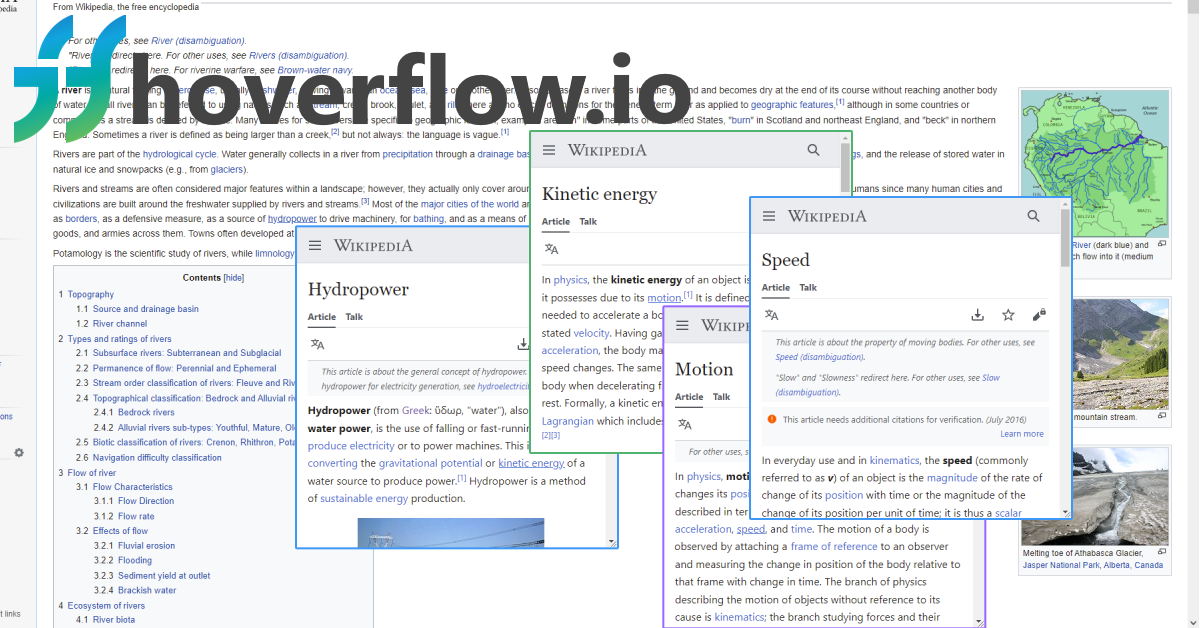The image size is (1200, 628).
Task: Open the hamburger menu in the Hydropower popup
Action: (315, 246)
